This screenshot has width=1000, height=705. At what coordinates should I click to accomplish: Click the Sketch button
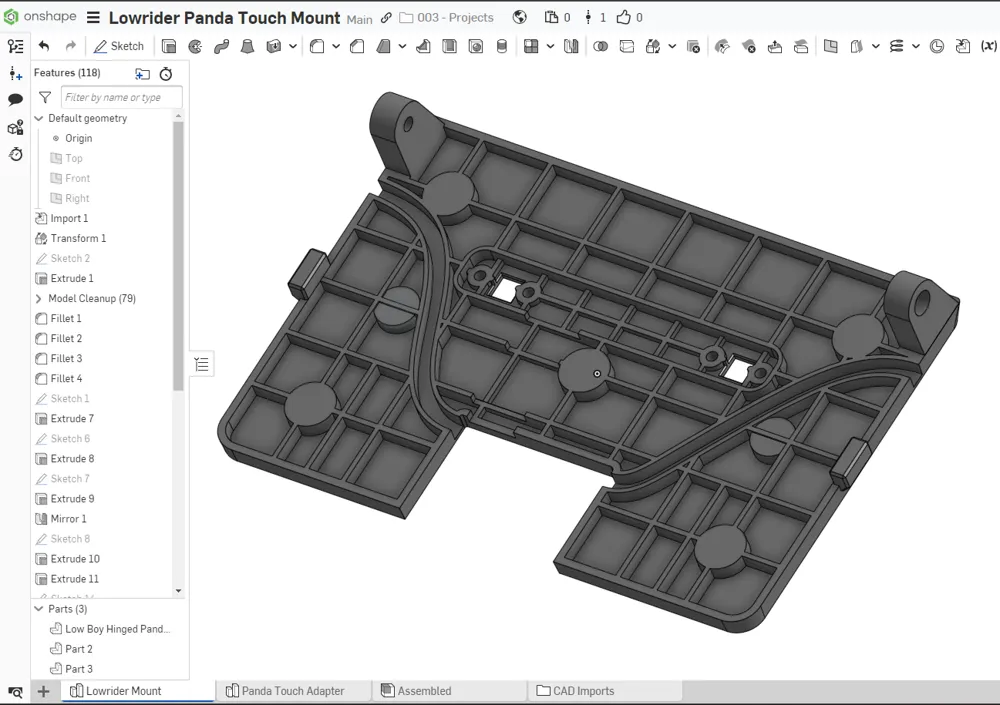[118, 46]
